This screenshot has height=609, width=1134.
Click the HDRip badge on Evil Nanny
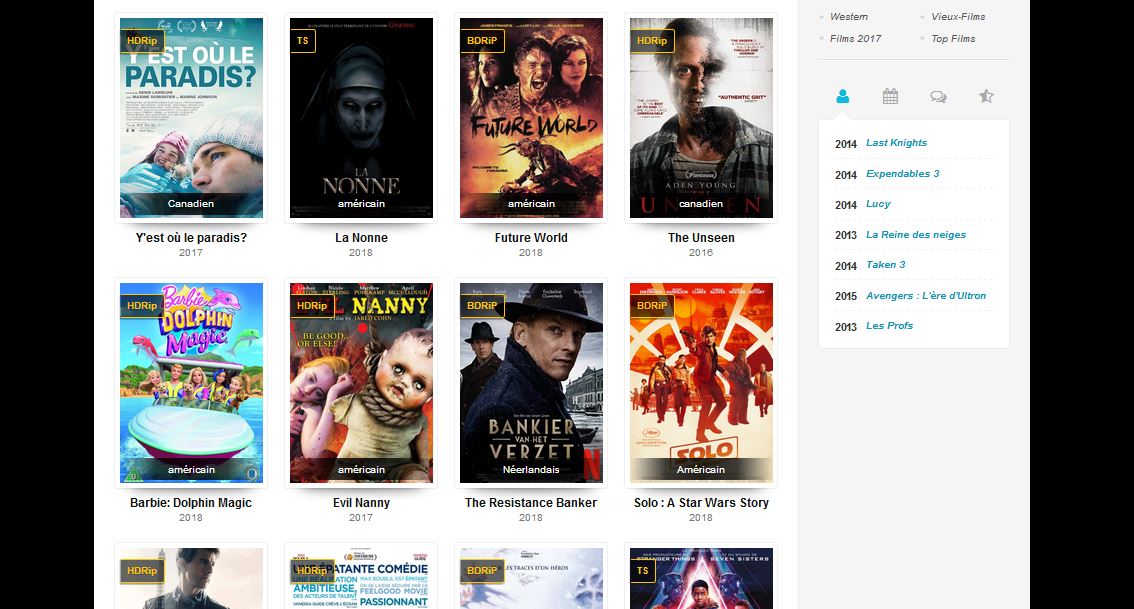312,305
